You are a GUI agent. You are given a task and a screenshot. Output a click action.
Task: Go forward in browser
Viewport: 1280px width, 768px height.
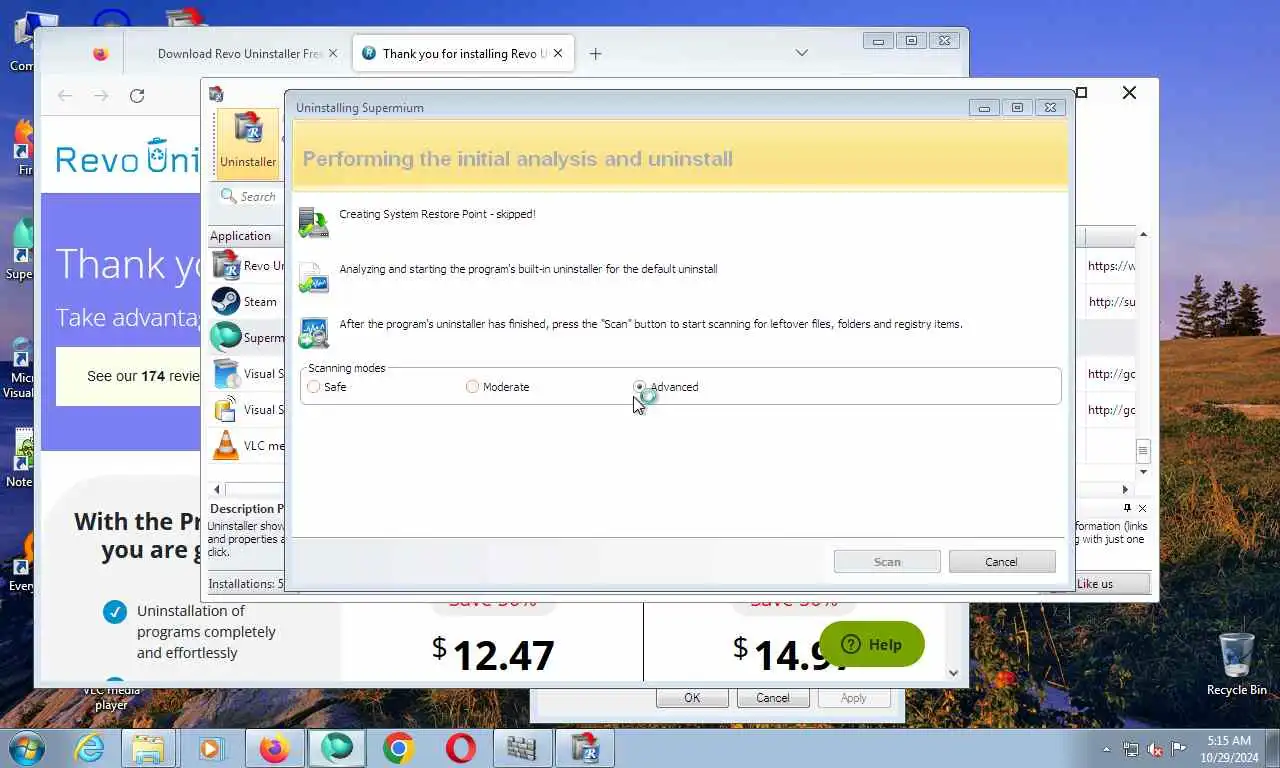pyautogui.click(x=101, y=96)
